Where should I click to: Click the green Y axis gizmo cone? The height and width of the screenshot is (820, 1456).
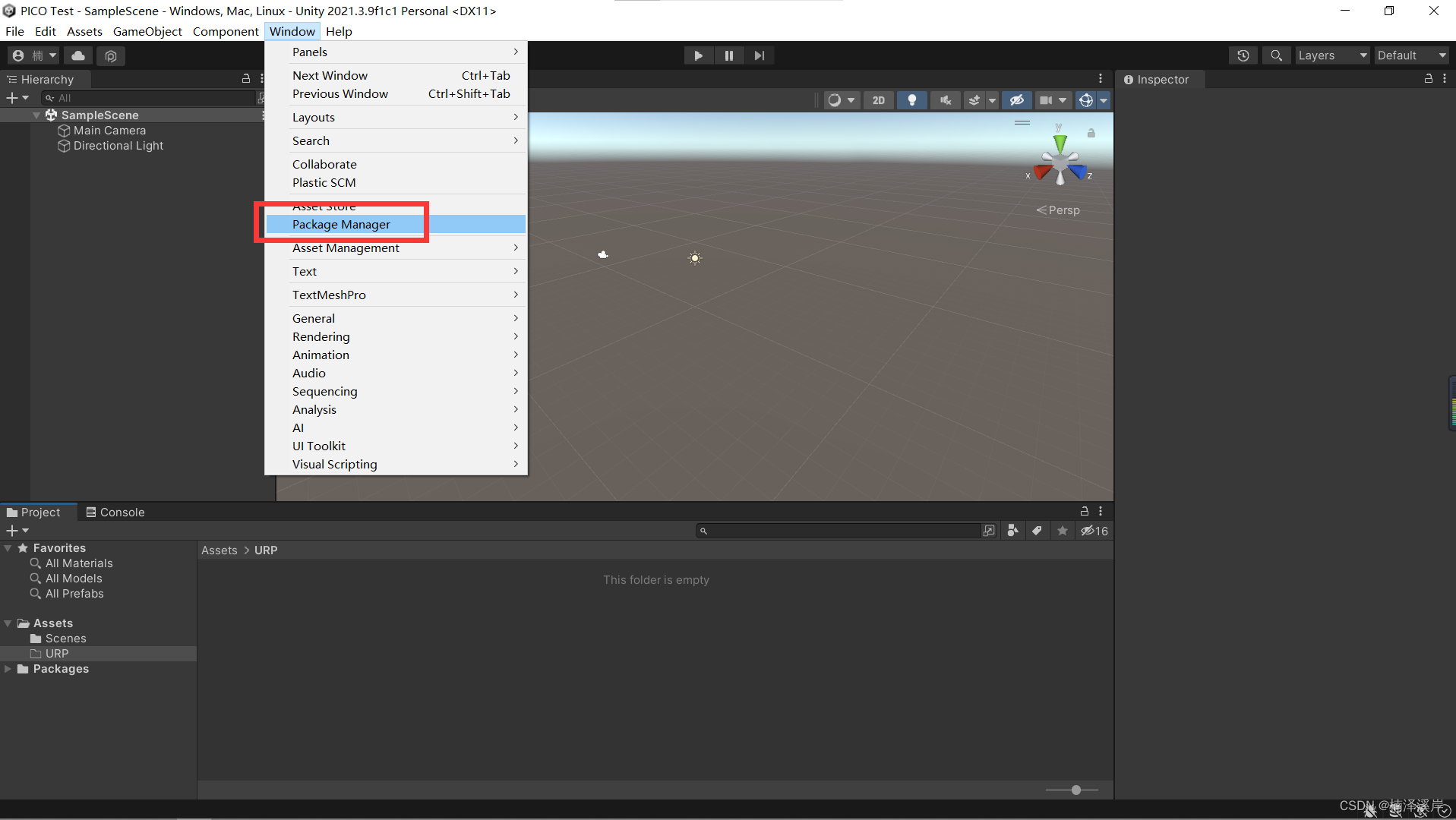(1060, 143)
